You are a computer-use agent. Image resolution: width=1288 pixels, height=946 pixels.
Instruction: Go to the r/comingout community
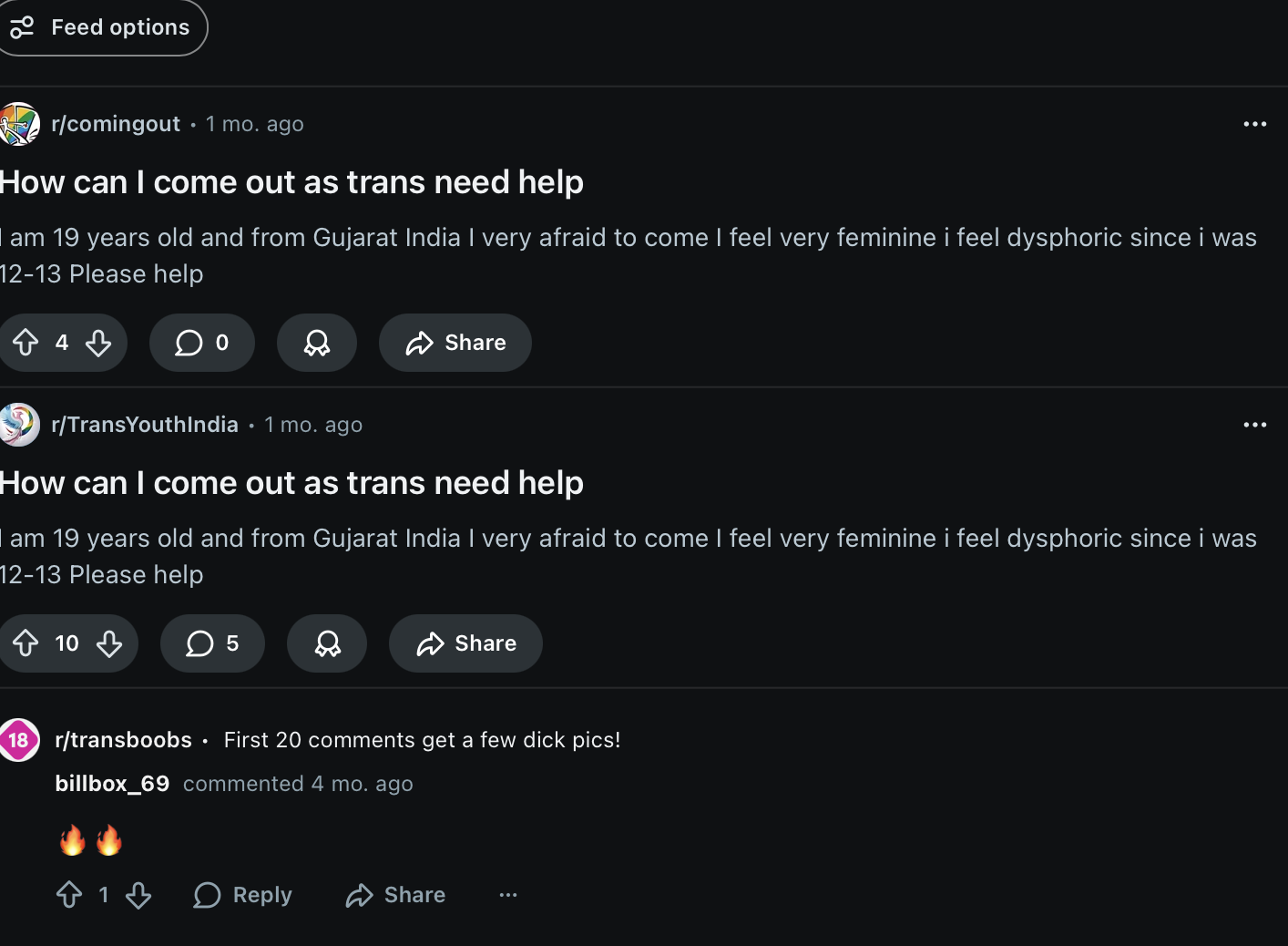tap(116, 124)
